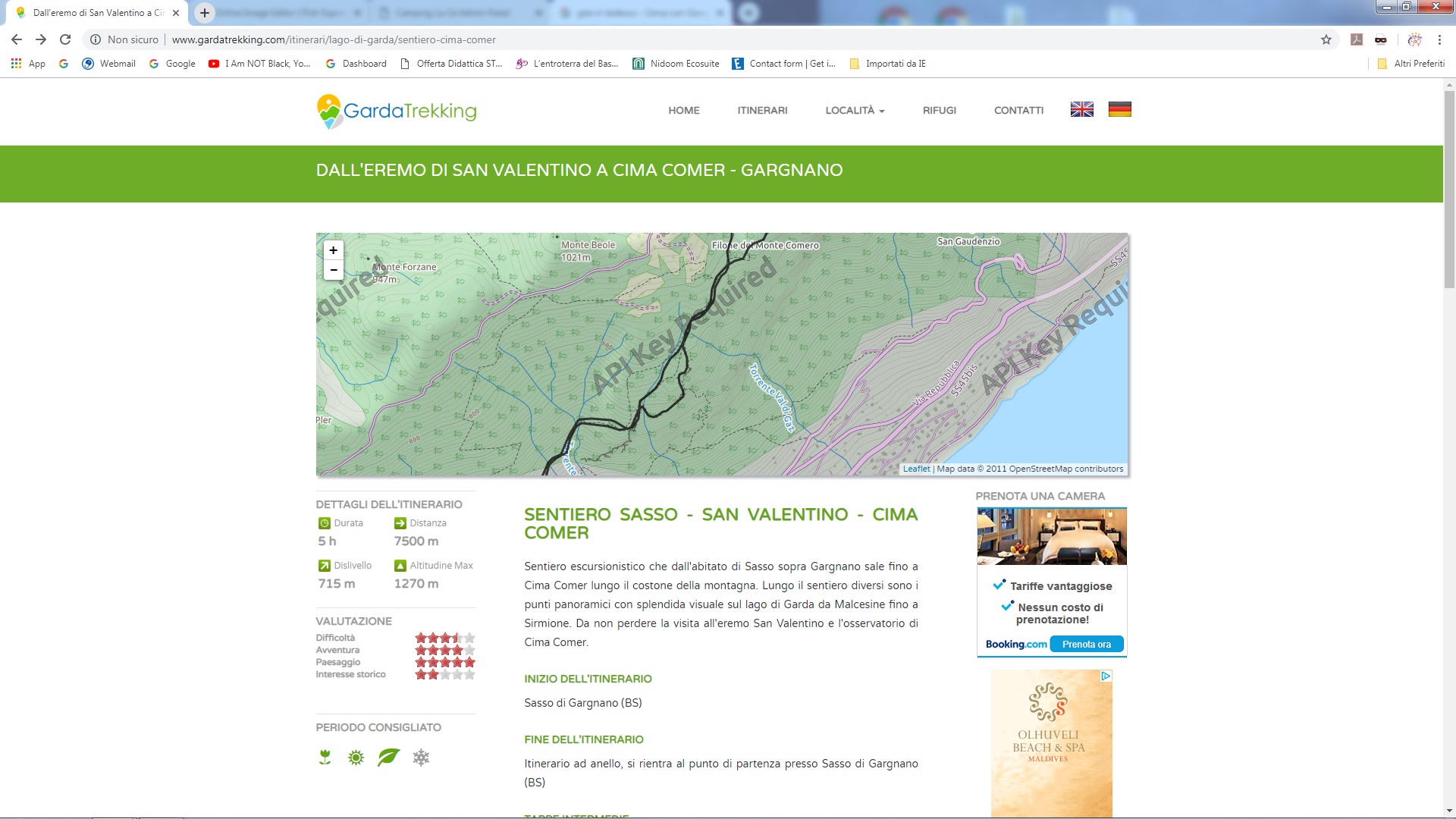Open the RIFUGI page
The width and height of the screenshot is (1456, 819).
939,111
